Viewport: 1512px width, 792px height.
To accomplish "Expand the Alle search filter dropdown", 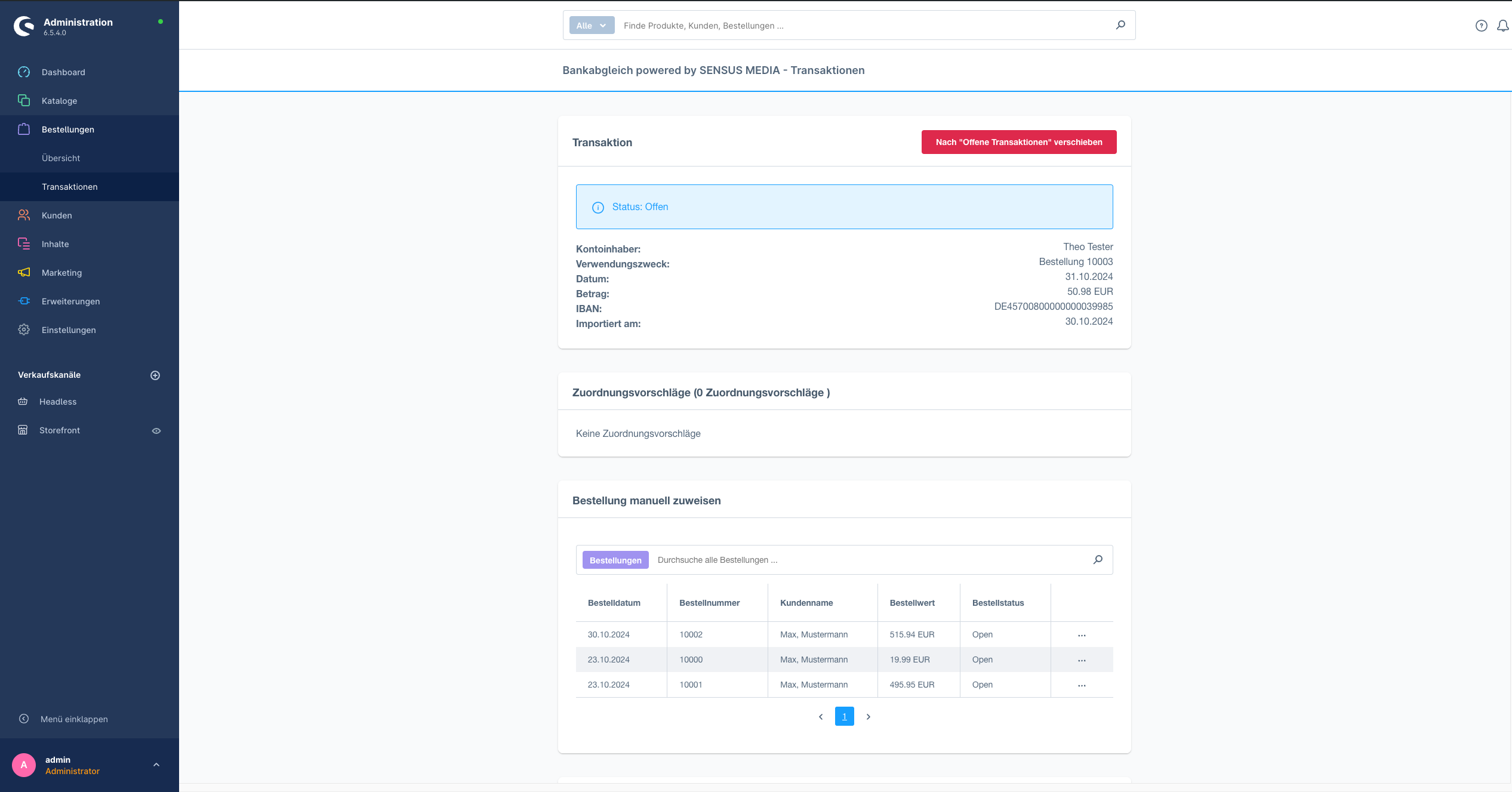I will 591,25.
